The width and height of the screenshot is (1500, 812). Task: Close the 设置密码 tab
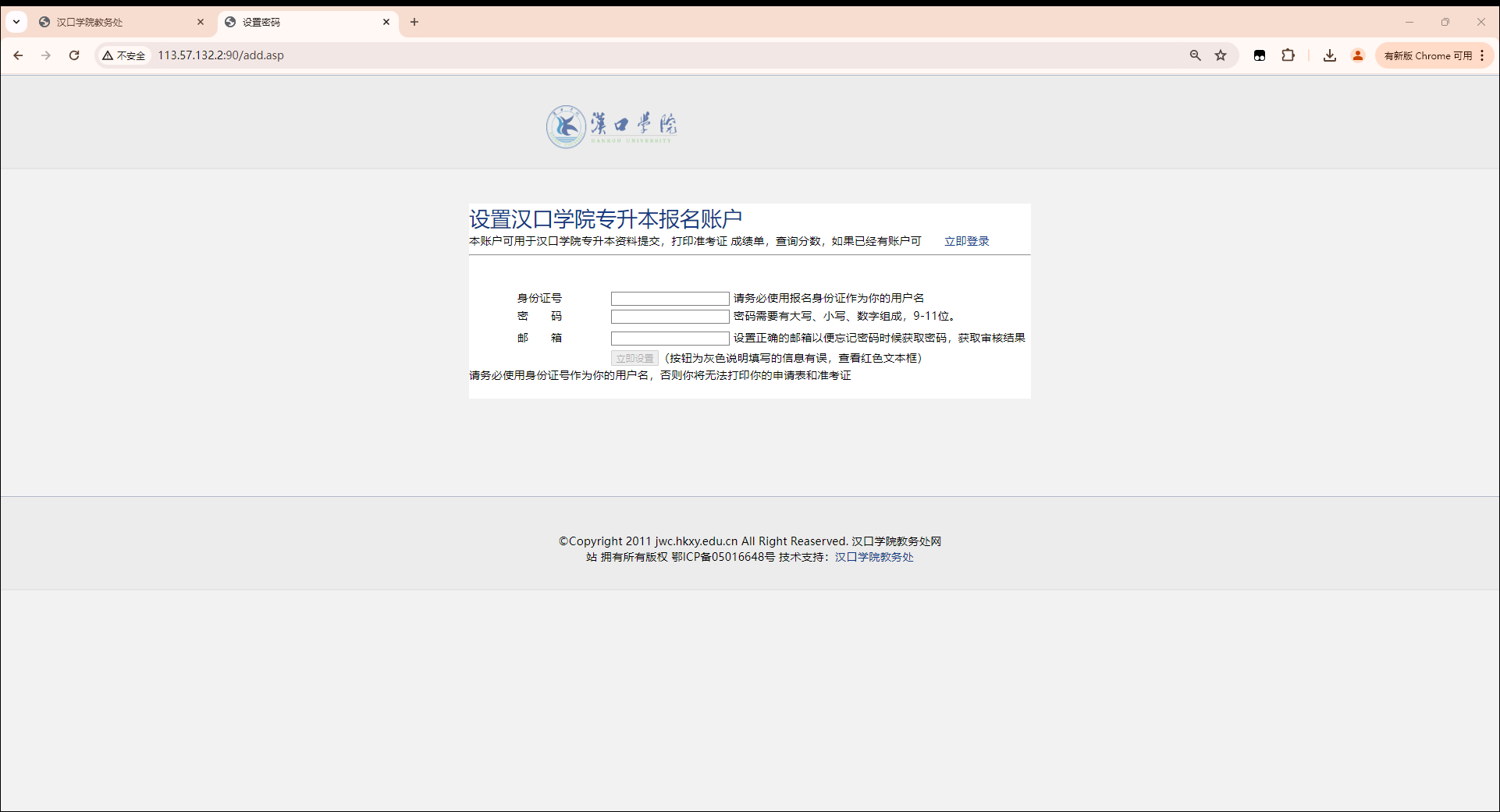coord(386,22)
